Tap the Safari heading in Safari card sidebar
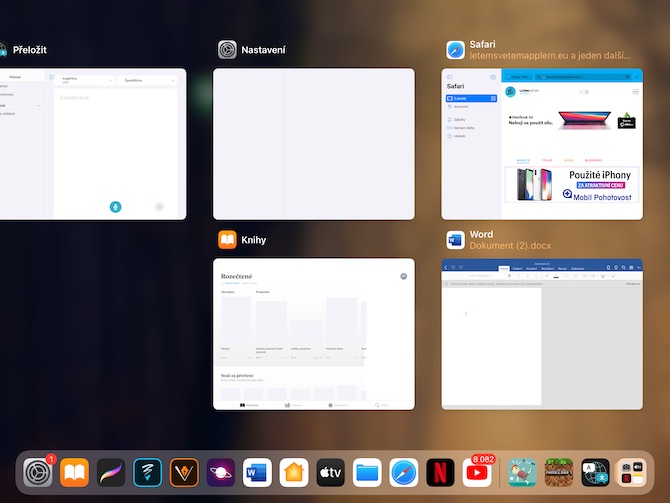The height and width of the screenshot is (503, 670). [455, 86]
